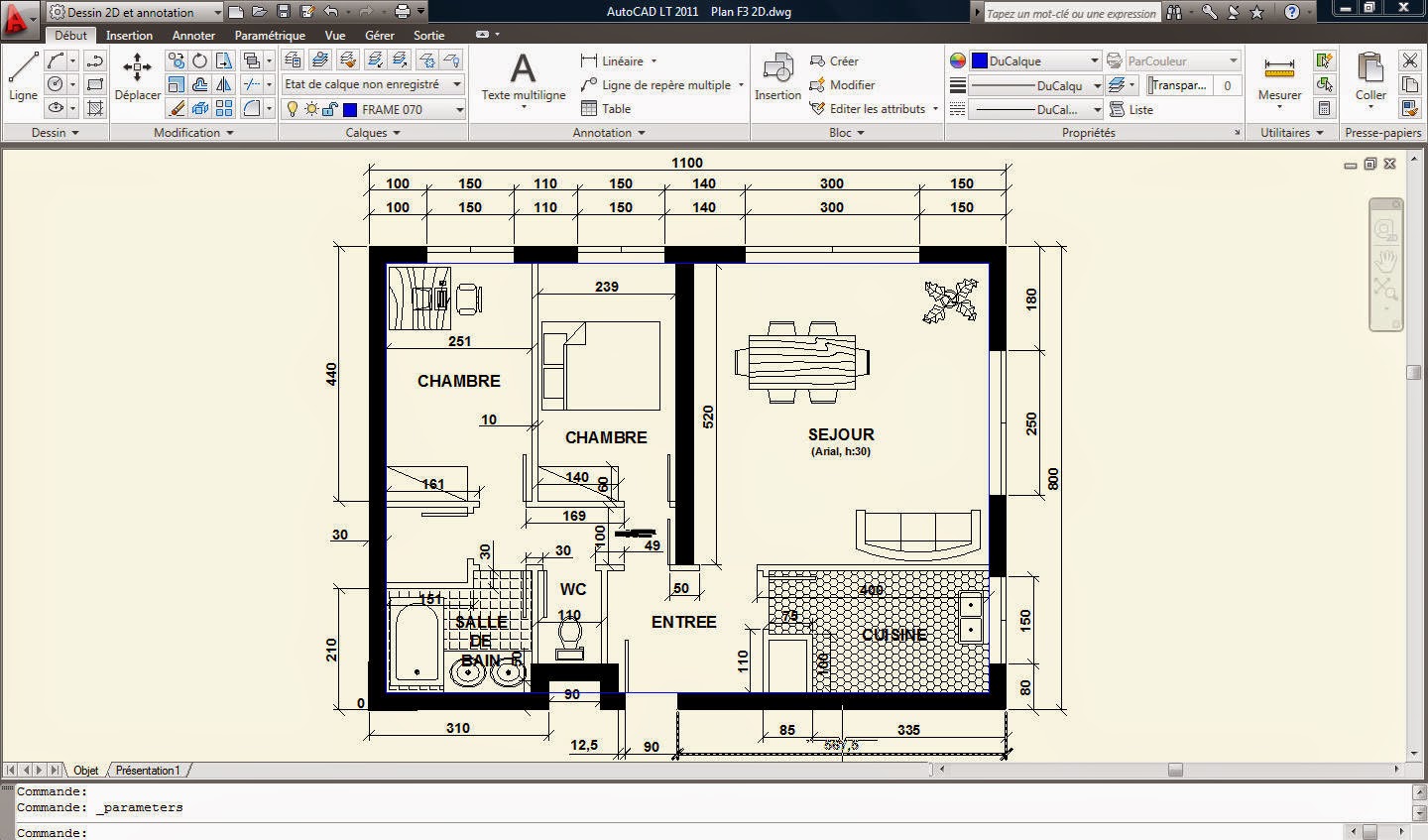Toggle the light bulb for layer FRAME 070

tap(292, 109)
